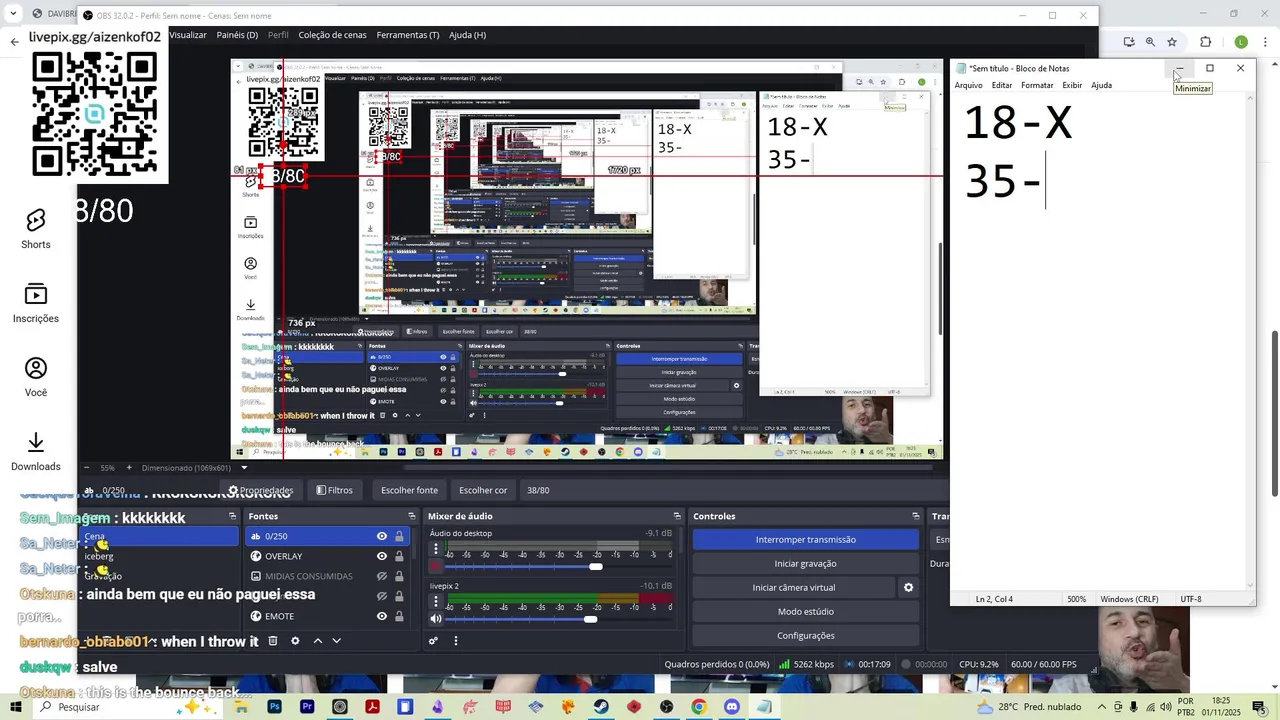The width and height of the screenshot is (1280, 720).
Task: Open Áudio do desktop options dots
Action: [x=435, y=549]
